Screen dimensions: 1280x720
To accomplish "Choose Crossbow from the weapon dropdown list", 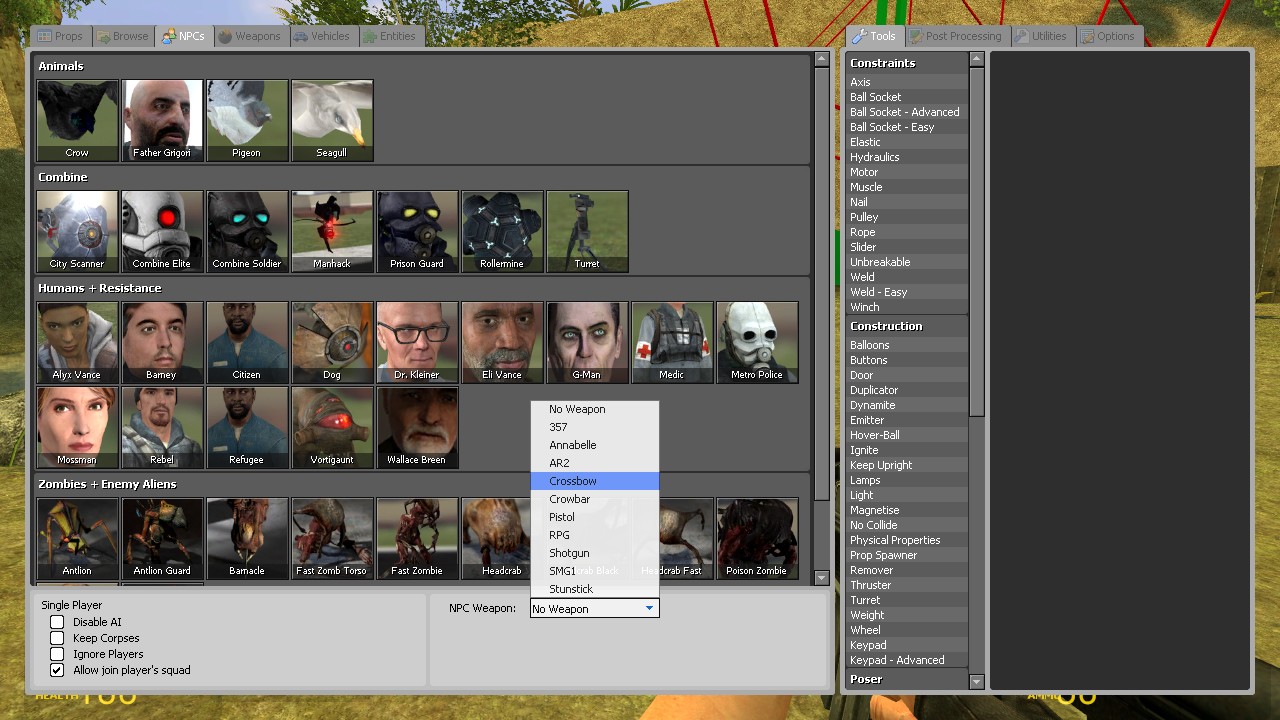I will click(573, 481).
